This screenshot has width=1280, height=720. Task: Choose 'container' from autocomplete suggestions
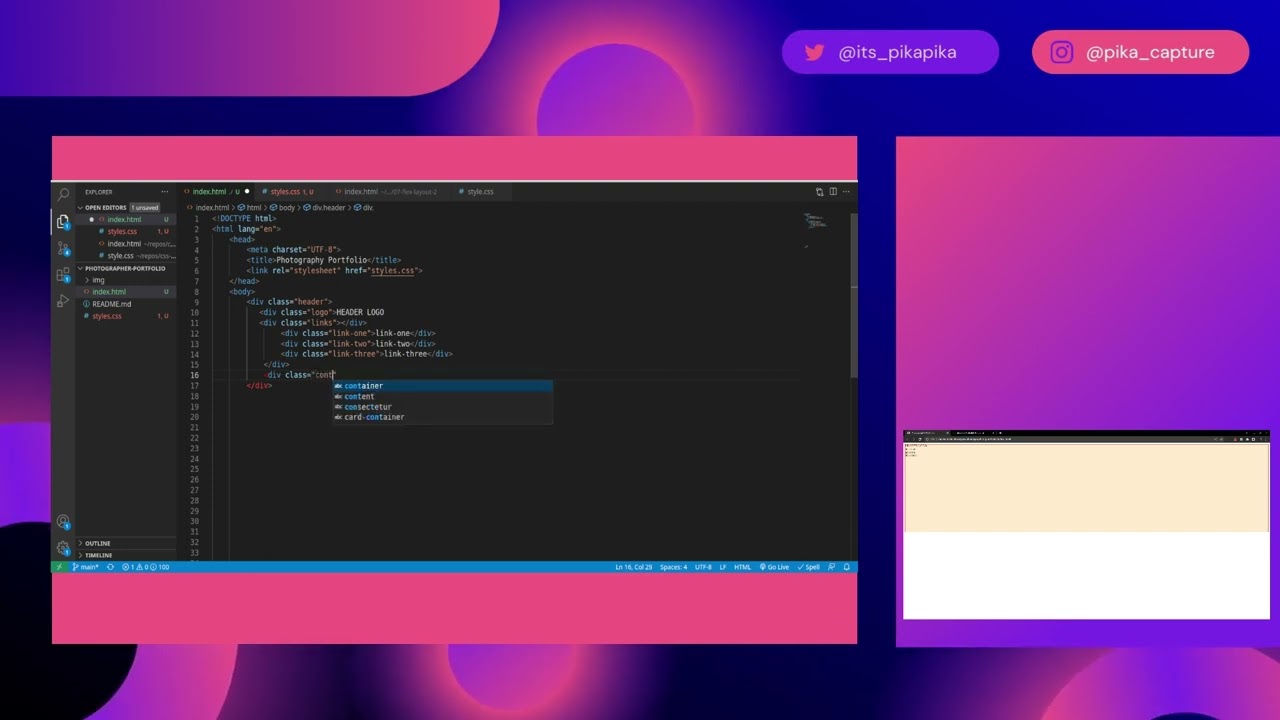click(442, 386)
